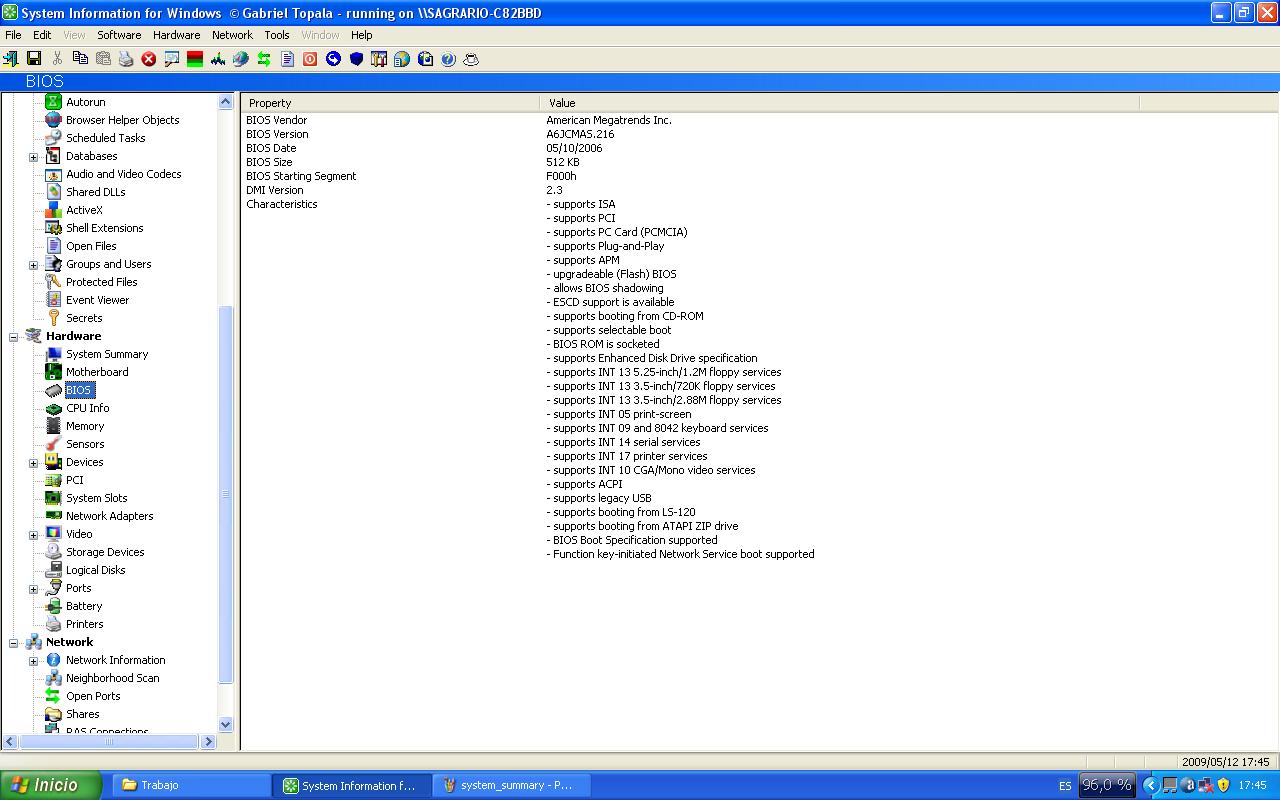This screenshot has height=800, width=1280.
Task: Click the red X stop toolbar icon
Action: click(149, 59)
